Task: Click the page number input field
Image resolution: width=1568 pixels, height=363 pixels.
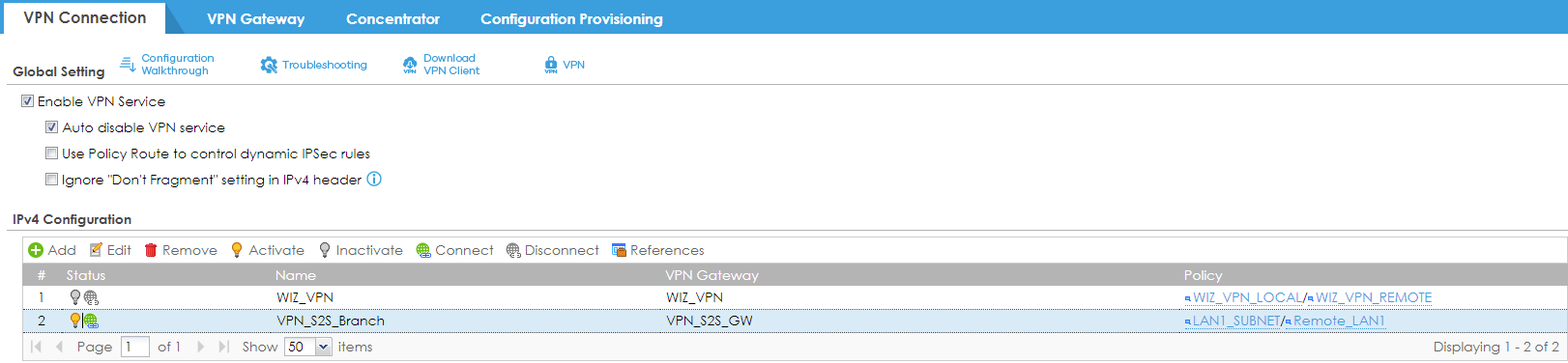Action: tap(135, 347)
